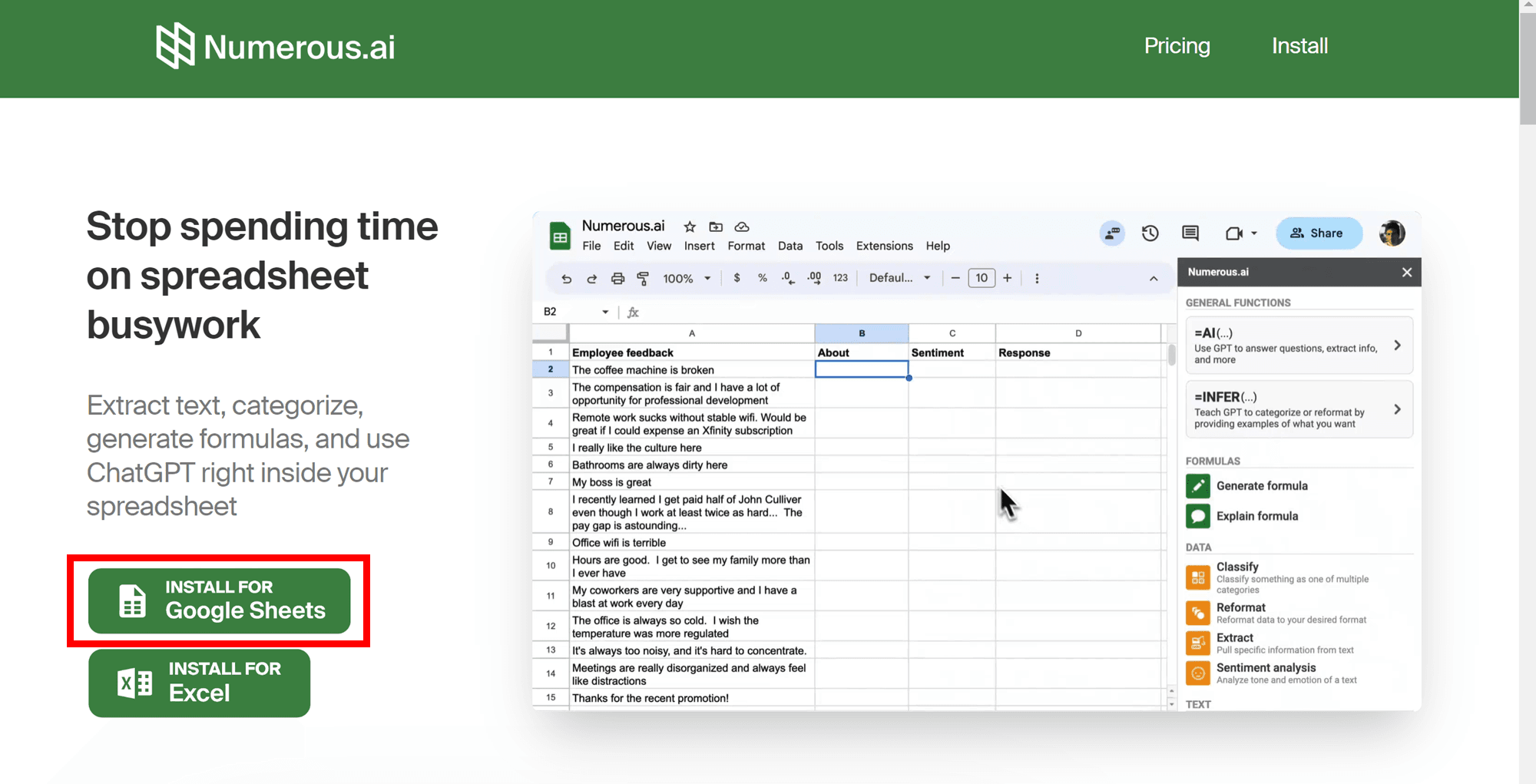Expand the =INFER(...) function card
The image size is (1536, 784).
[x=1299, y=409]
